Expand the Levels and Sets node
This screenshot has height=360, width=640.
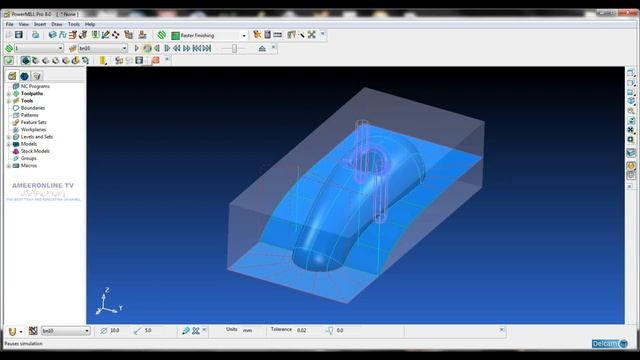click(9, 137)
